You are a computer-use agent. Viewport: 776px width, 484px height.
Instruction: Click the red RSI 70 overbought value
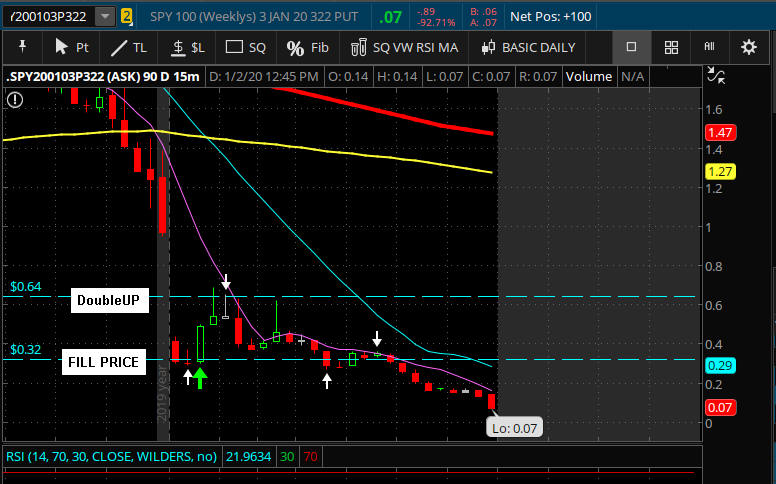click(x=311, y=456)
